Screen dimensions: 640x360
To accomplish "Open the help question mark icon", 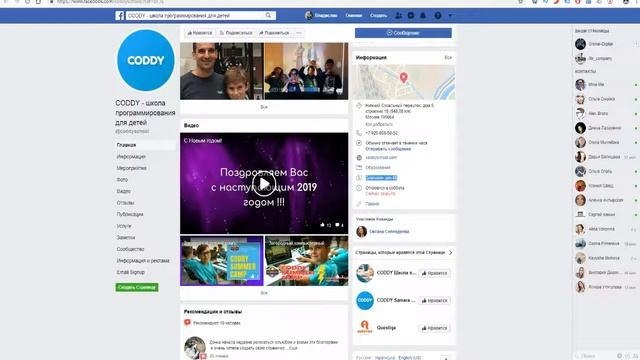I will click(438, 16).
